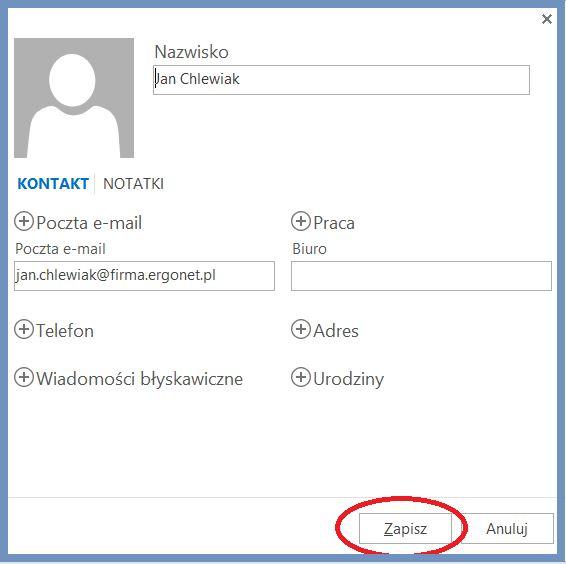Click the plus icon next to Adres
566x564 pixels.
(x=301, y=329)
